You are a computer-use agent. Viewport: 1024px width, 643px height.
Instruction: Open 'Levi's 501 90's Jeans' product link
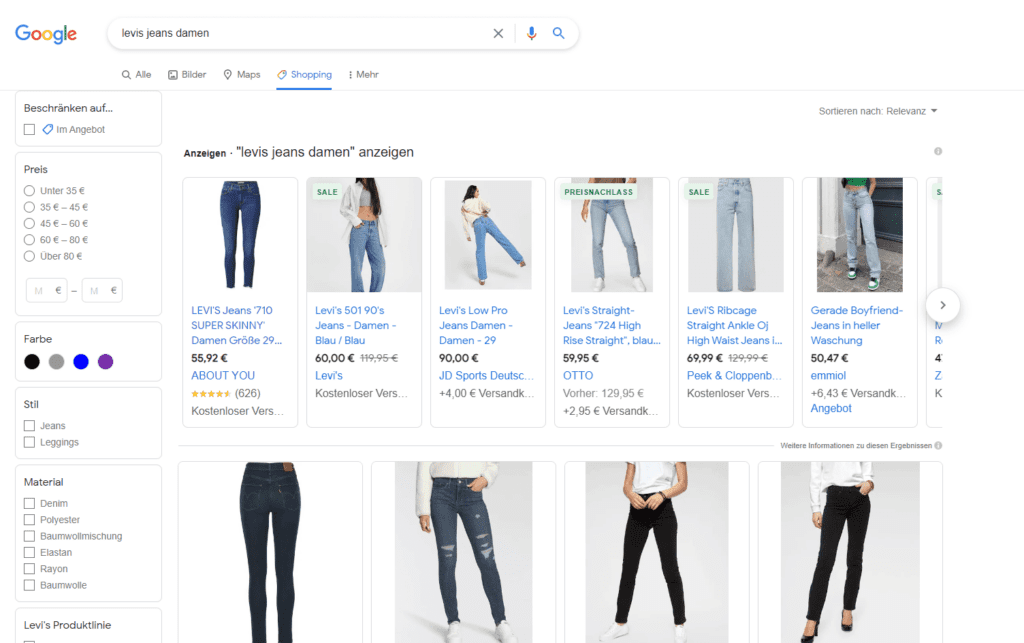point(356,325)
